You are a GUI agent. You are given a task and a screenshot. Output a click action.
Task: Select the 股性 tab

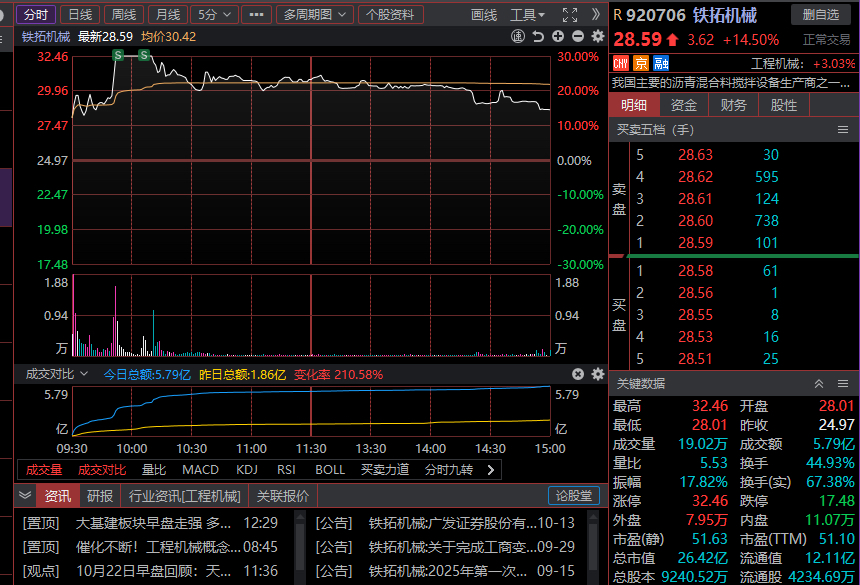point(784,105)
